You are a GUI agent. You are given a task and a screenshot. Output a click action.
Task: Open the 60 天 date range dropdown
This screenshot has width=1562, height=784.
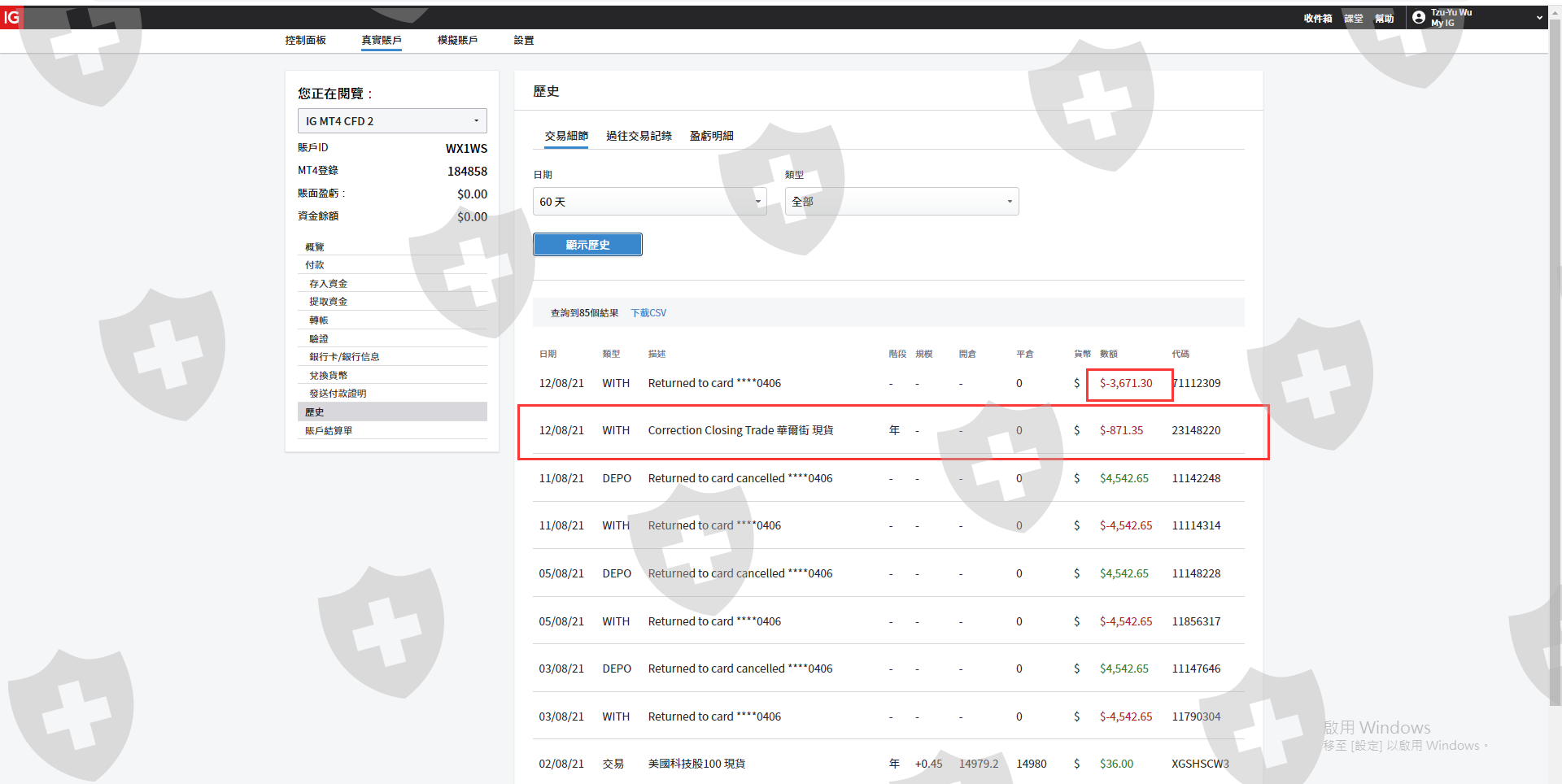point(649,202)
